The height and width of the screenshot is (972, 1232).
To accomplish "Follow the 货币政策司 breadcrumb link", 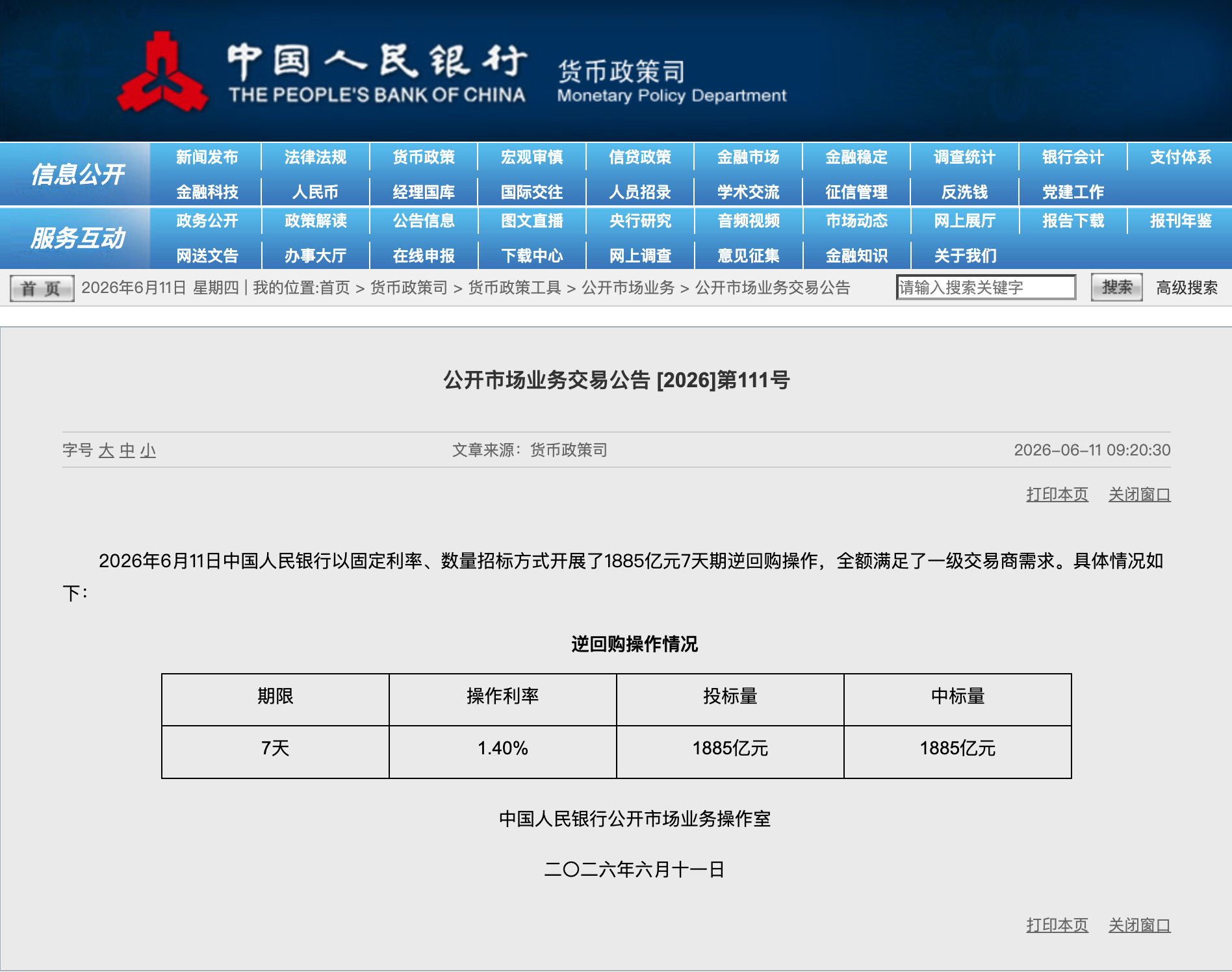I will (409, 288).
